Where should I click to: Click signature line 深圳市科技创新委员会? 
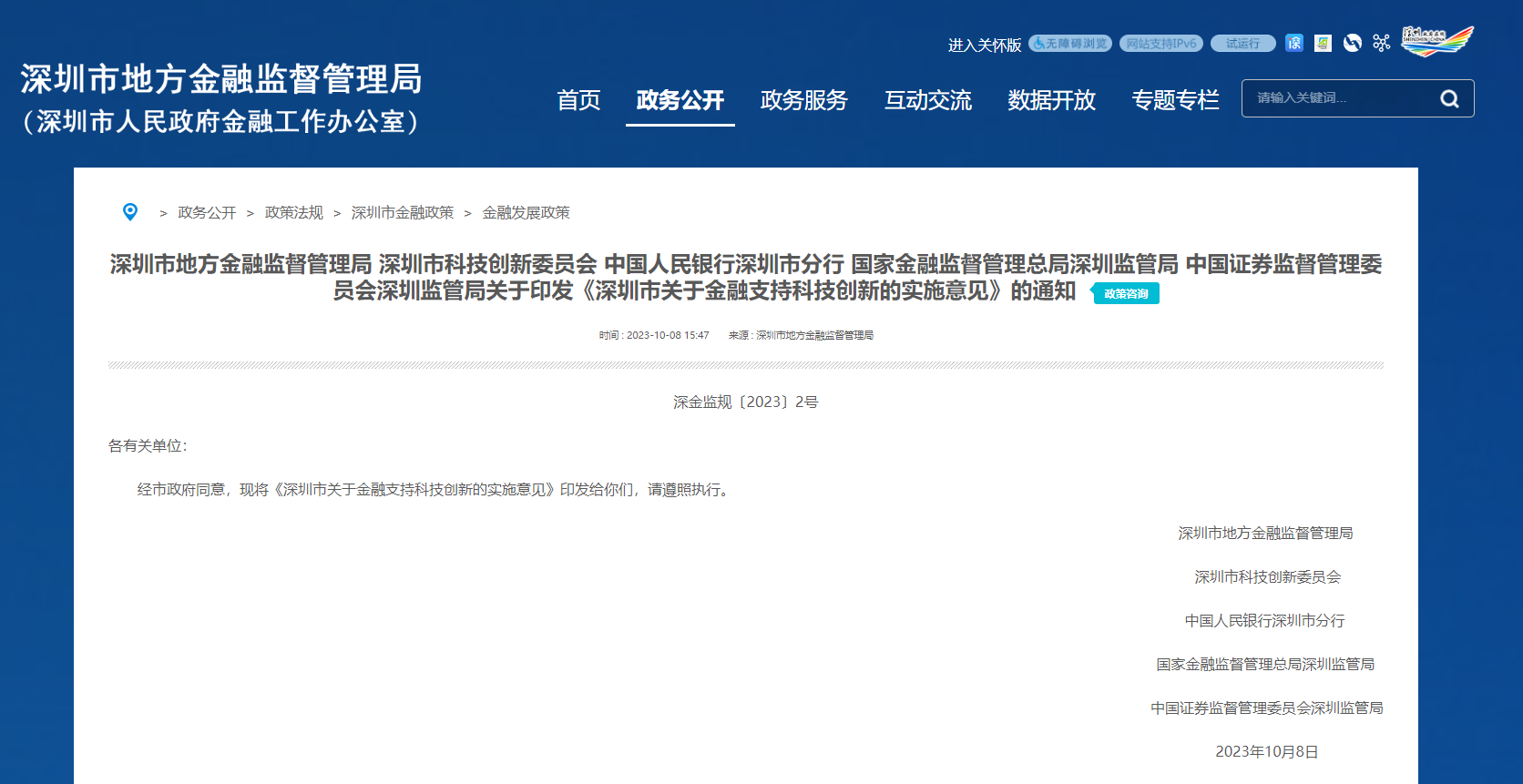[1267, 576]
